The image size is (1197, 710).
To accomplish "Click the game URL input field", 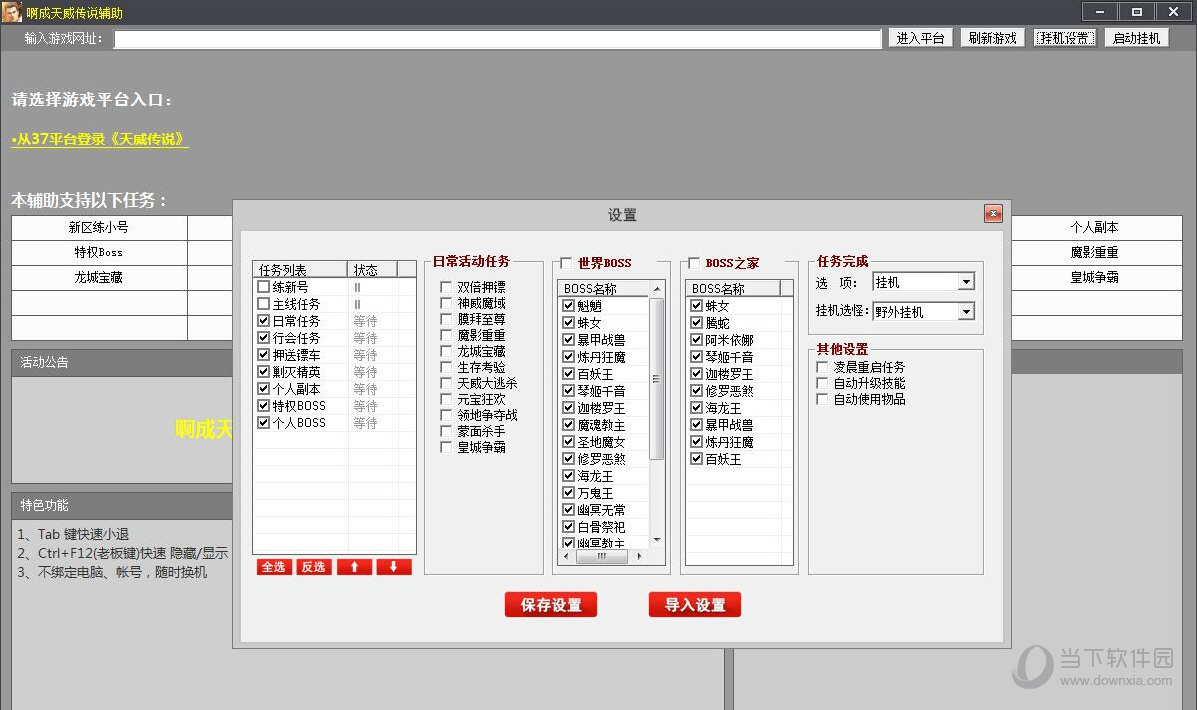I will 498,39.
